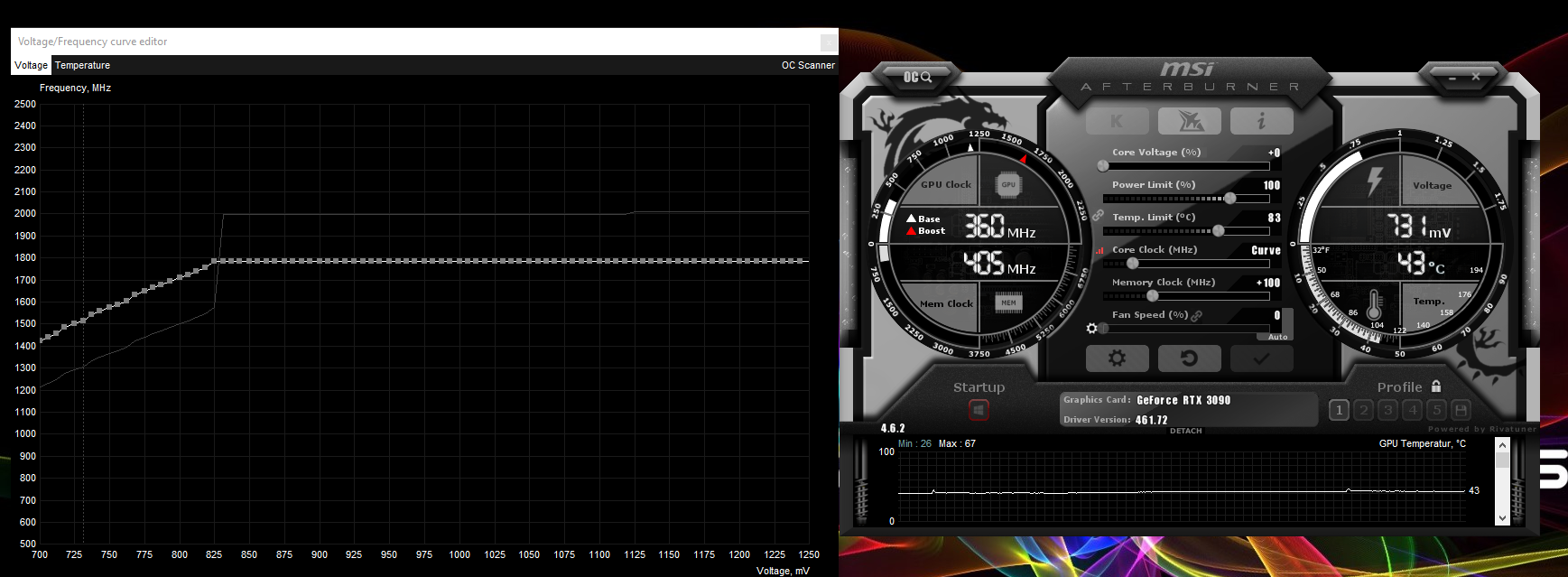Image resolution: width=1568 pixels, height=577 pixels.
Task: Click the "Max : 67" graph reading
Action: [x=957, y=443]
